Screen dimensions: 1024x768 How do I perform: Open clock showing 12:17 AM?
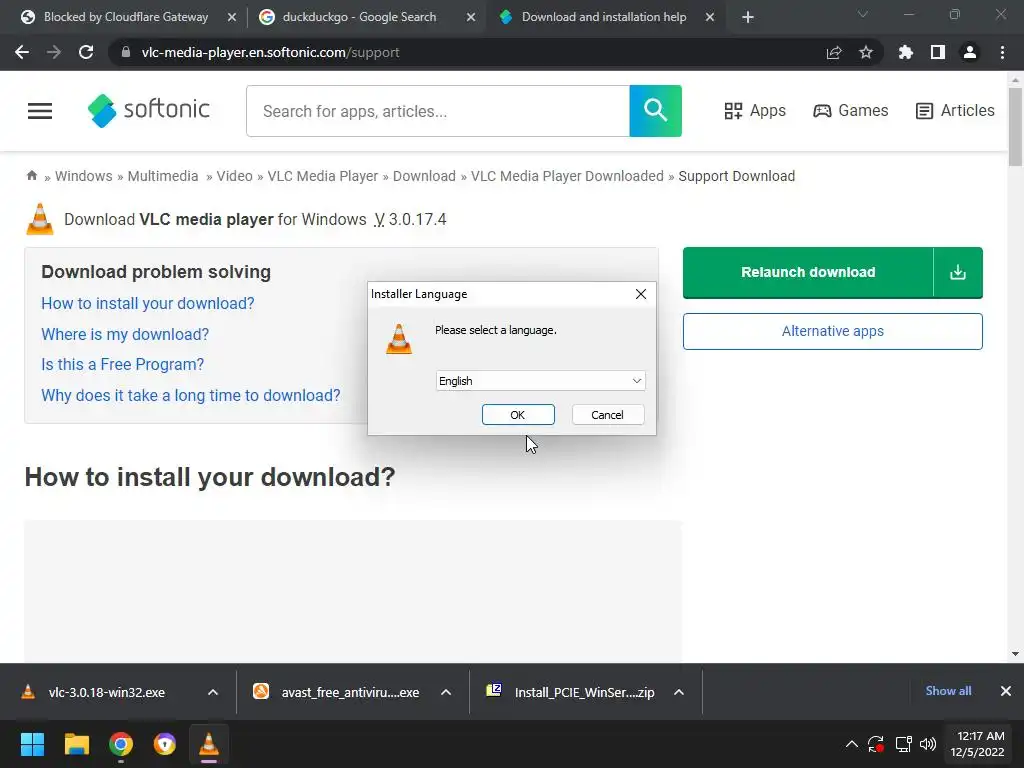[x=978, y=744]
